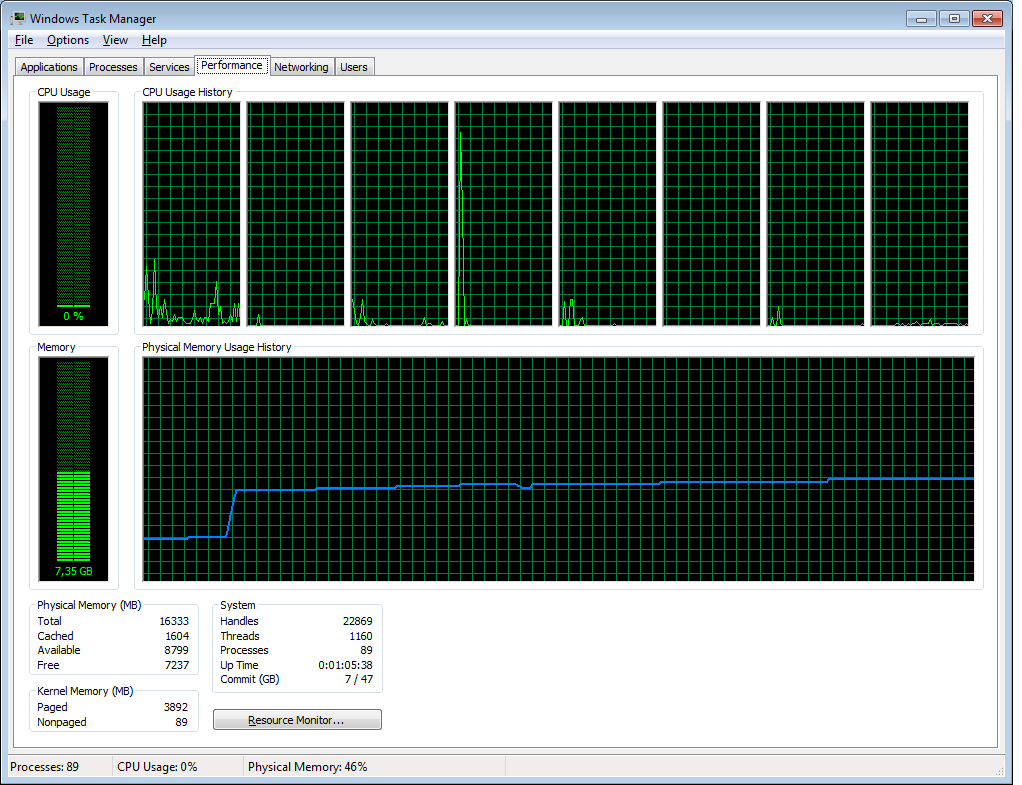
Task: Click the Commit (GB) value 7 / 47
Action: 359,679
